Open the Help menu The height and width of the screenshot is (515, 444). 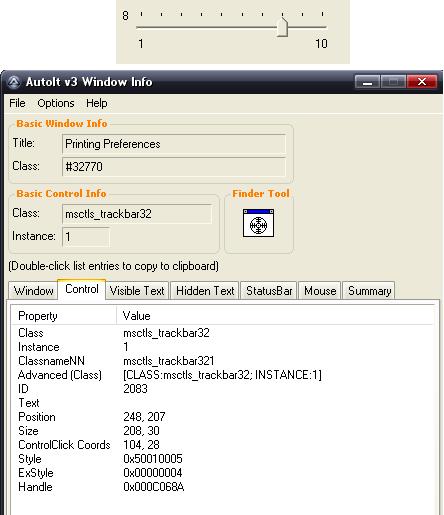97,103
